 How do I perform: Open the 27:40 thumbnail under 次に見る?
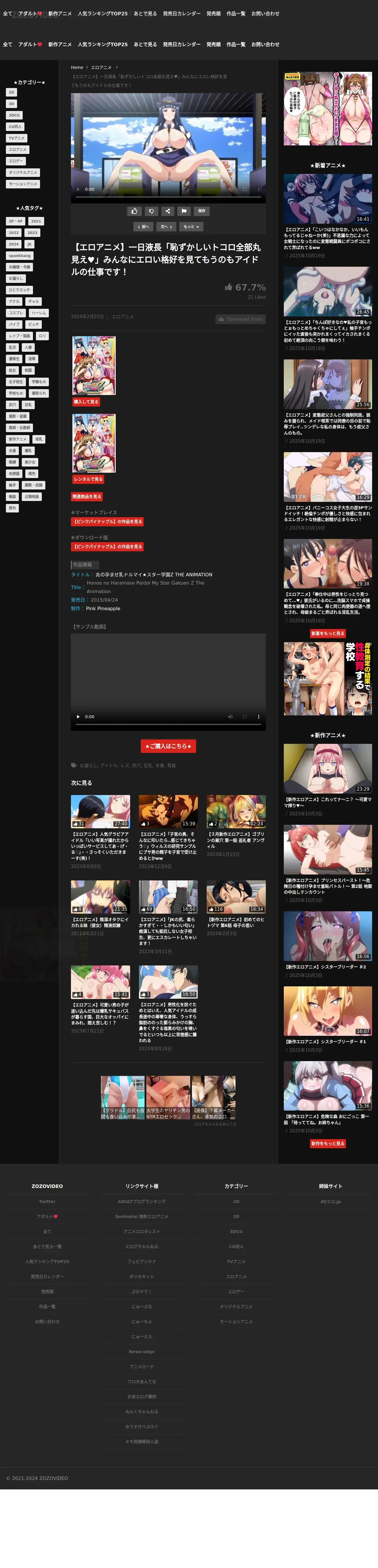click(x=100, y=812)
